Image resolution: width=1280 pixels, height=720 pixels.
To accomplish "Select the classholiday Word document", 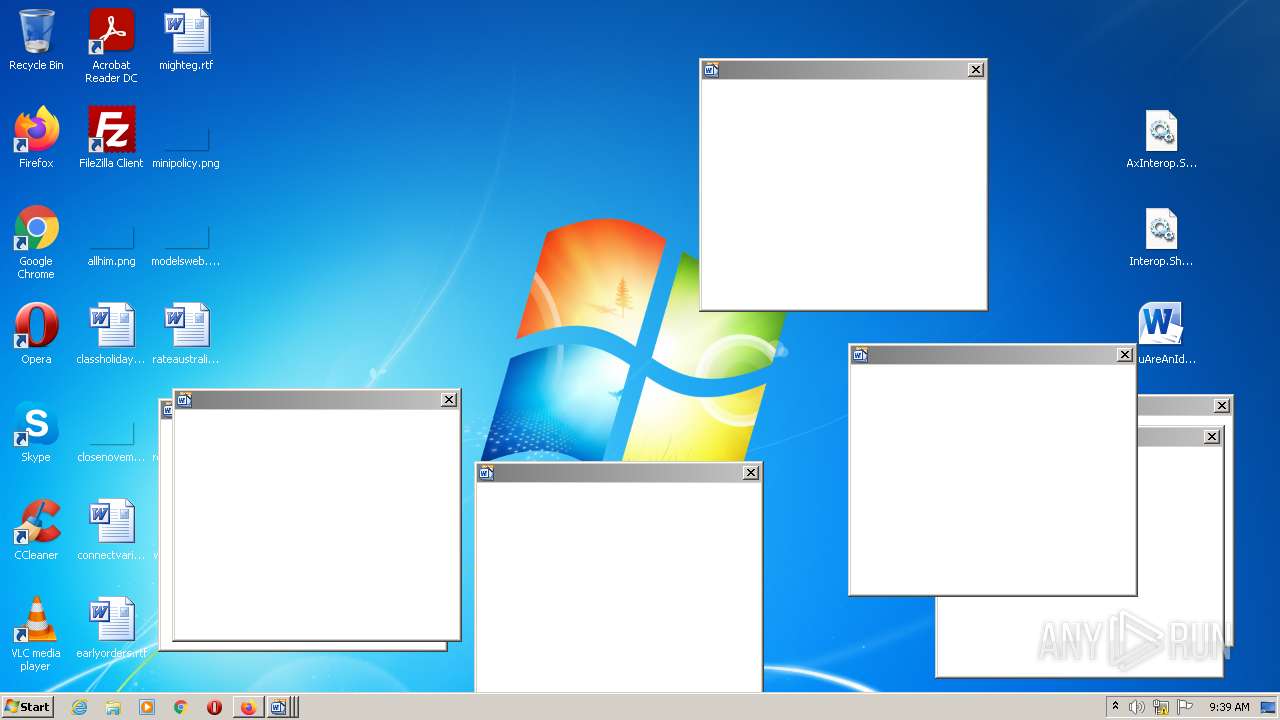I will click(111, 334).
